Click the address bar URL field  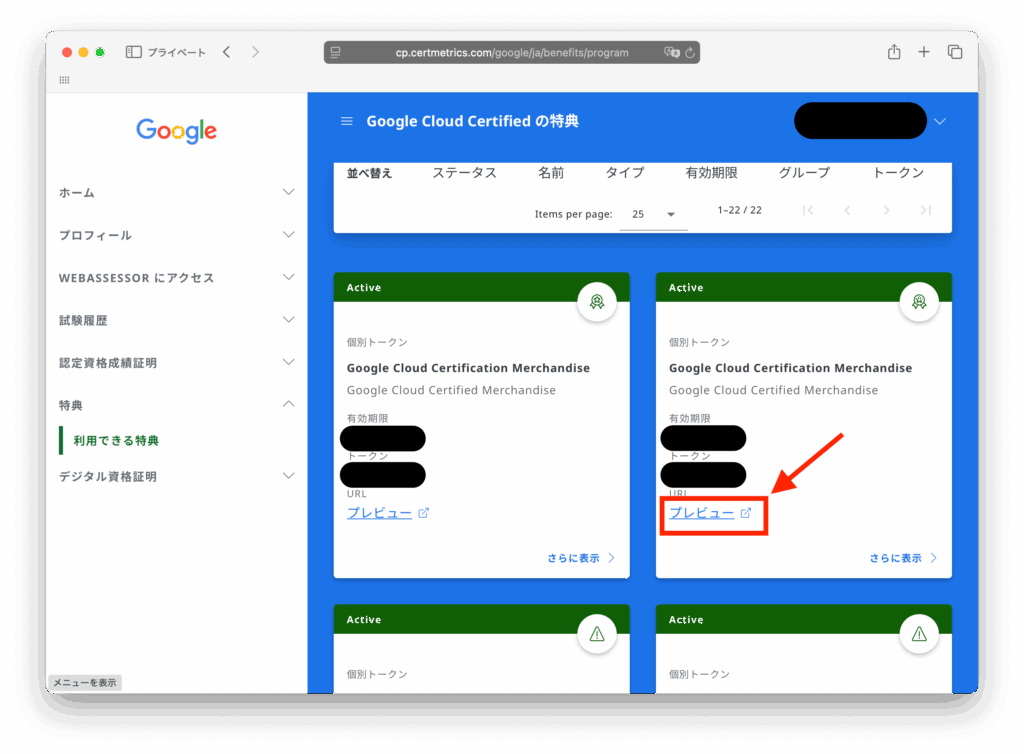click(512, 53)
